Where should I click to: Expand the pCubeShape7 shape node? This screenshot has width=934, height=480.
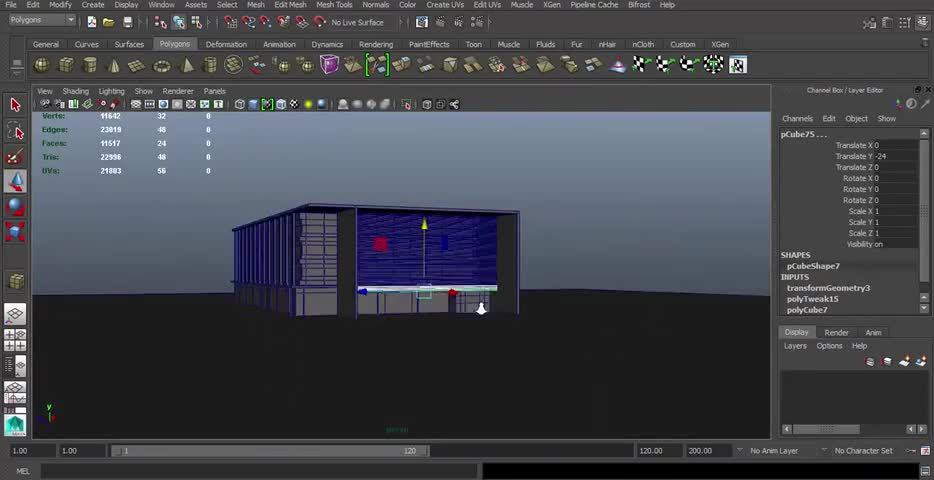pos(813,266)
